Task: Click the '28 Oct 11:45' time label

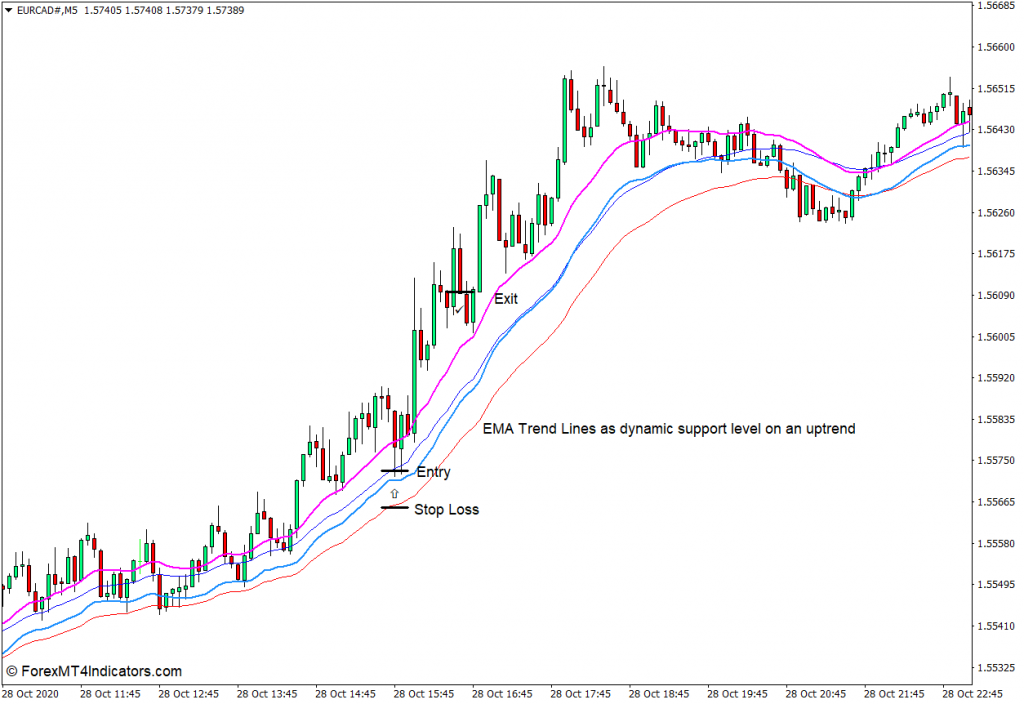Action: [x=110, y=694]
